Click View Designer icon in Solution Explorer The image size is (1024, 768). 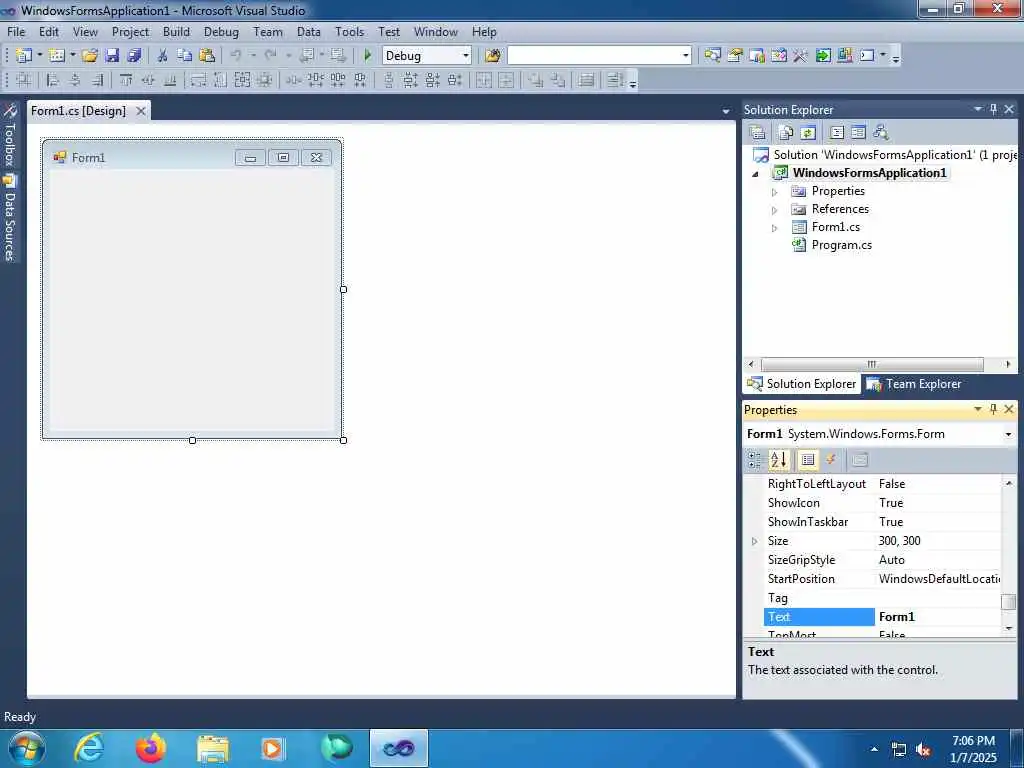pos(859,133)
